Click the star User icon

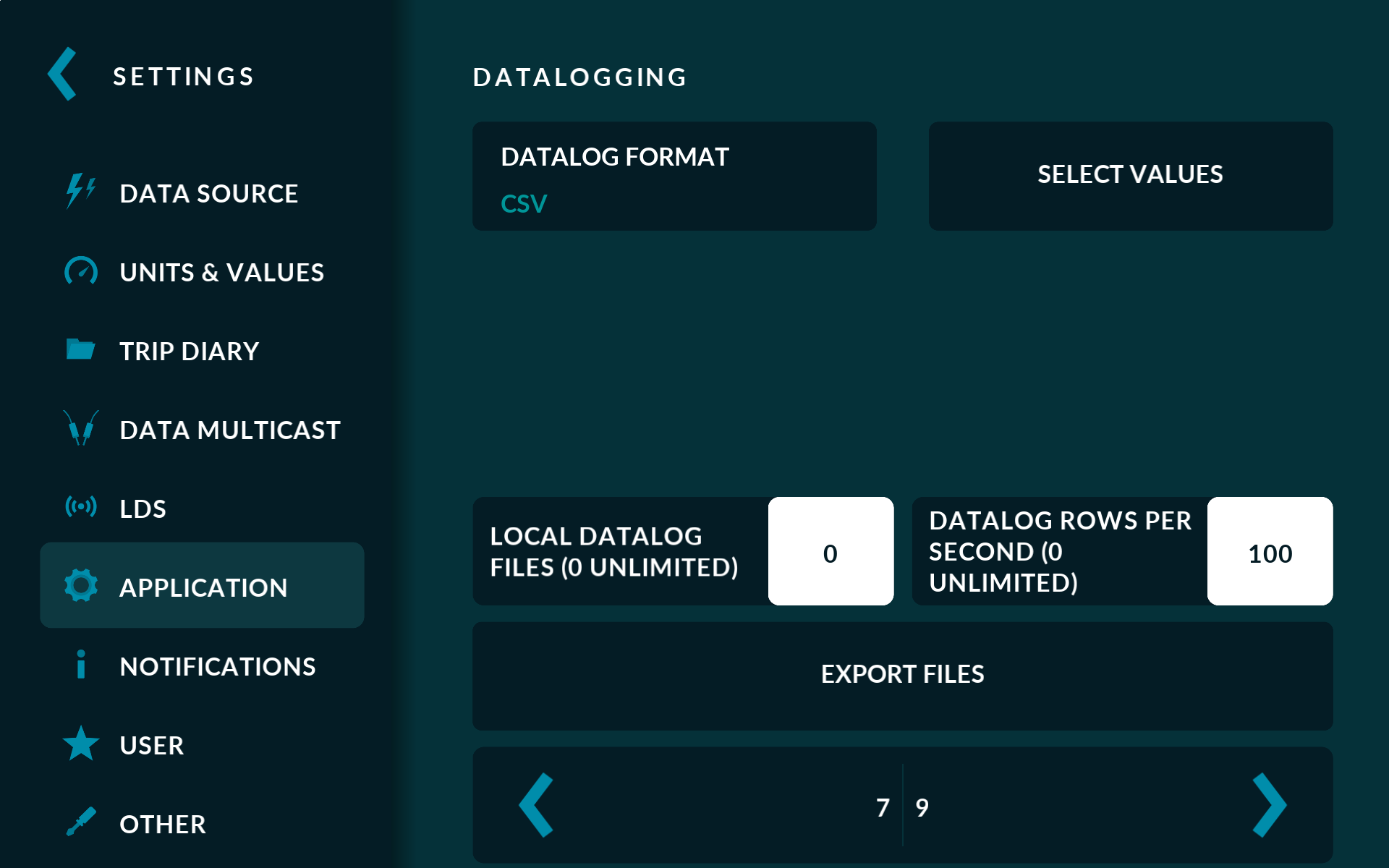80,744
